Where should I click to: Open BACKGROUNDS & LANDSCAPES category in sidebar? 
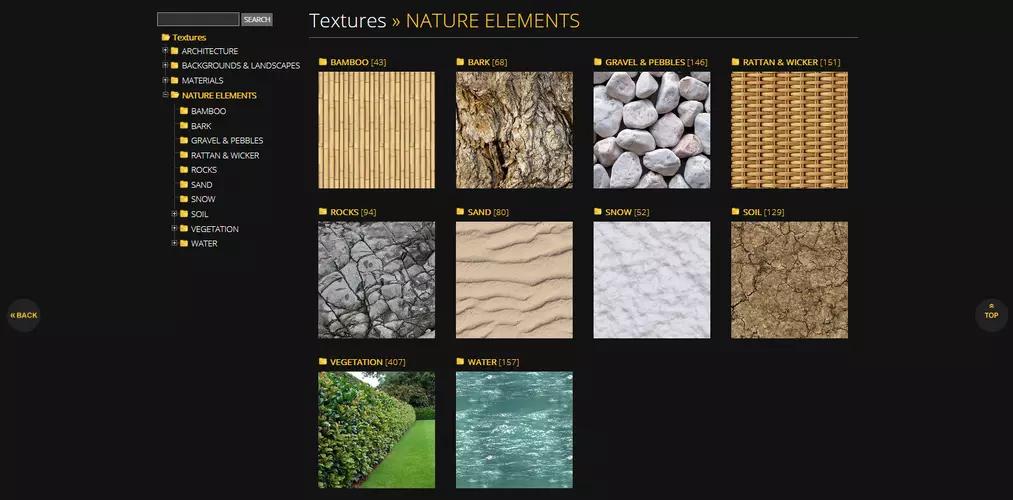(x=241, y=66)
